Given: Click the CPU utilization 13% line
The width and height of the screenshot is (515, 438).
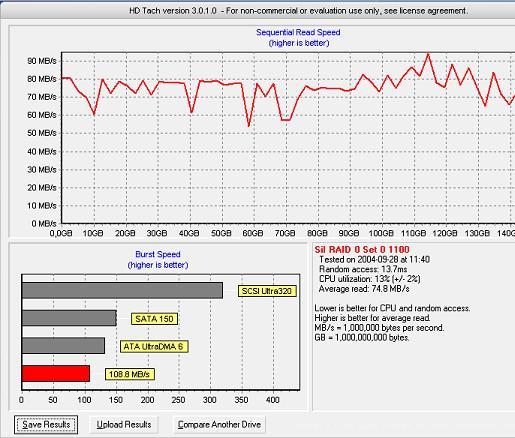Looking at the screenshot, I should (369, 279).
